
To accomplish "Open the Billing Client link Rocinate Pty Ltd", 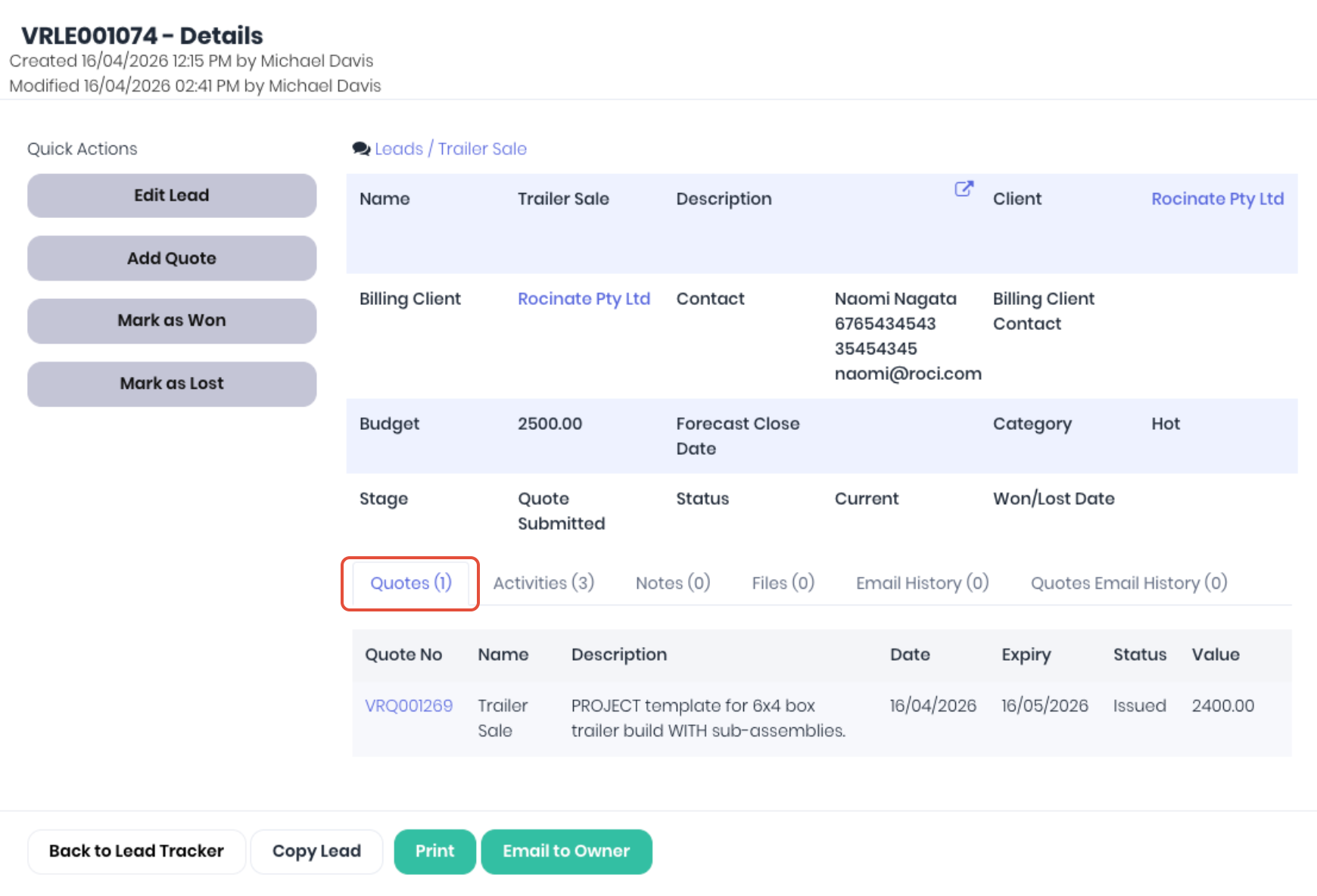I will pyautogui.click(x=584, y=299).
